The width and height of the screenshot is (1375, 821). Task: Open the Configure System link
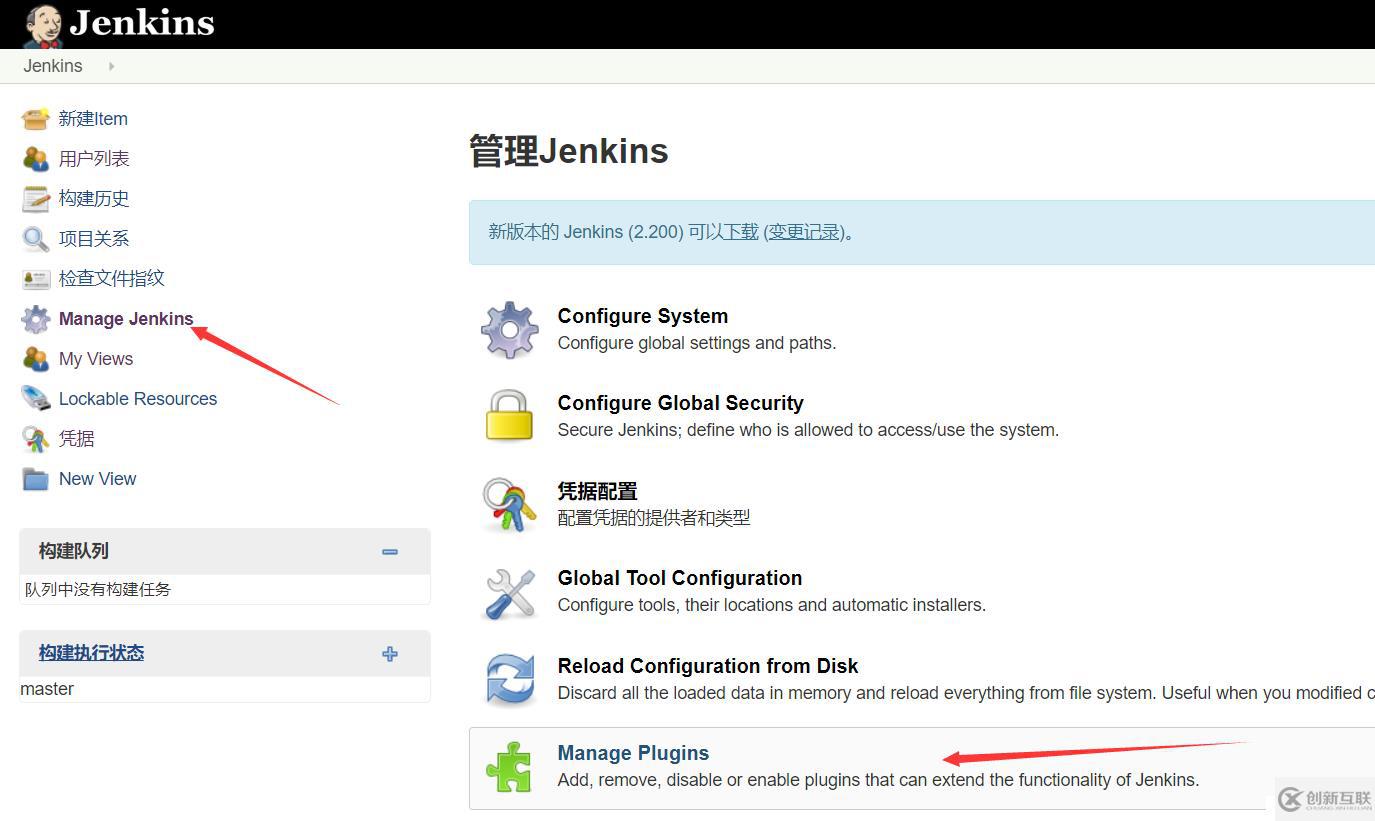pos(643,316)
